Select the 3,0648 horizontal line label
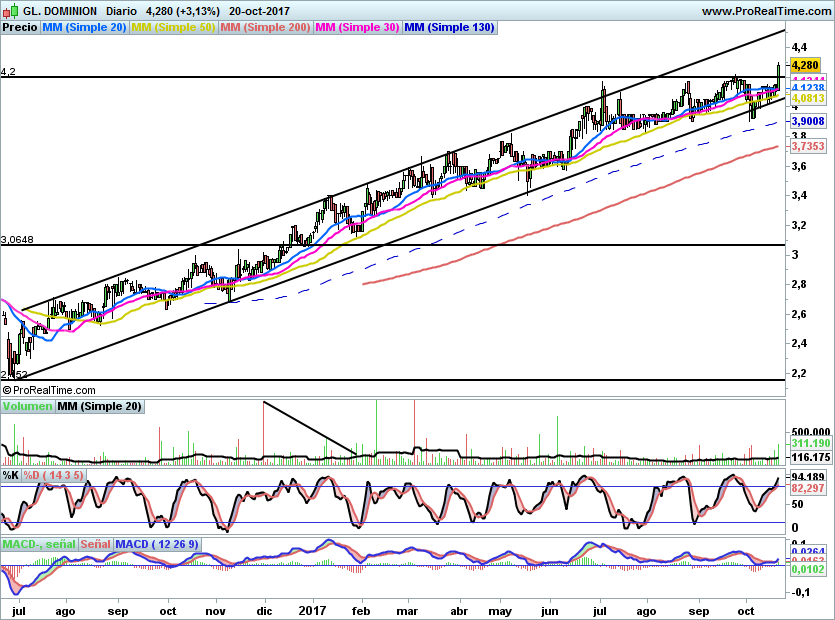The height and width of the screenshot is (620, 835). [x=17, y=240]
